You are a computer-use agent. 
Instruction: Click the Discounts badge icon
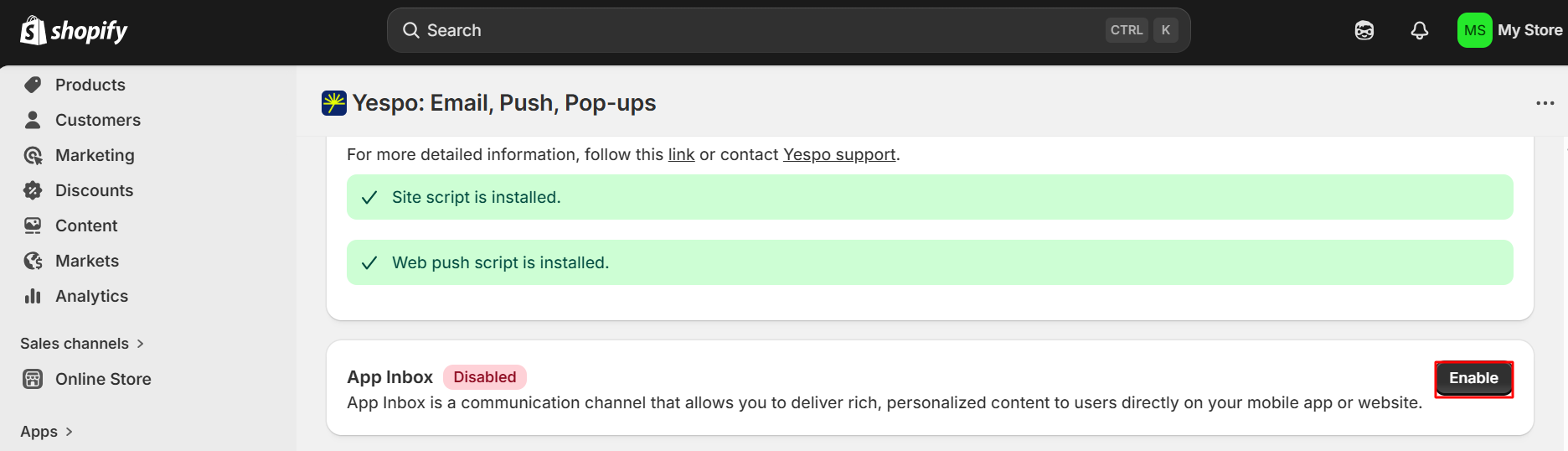[33, 190]
